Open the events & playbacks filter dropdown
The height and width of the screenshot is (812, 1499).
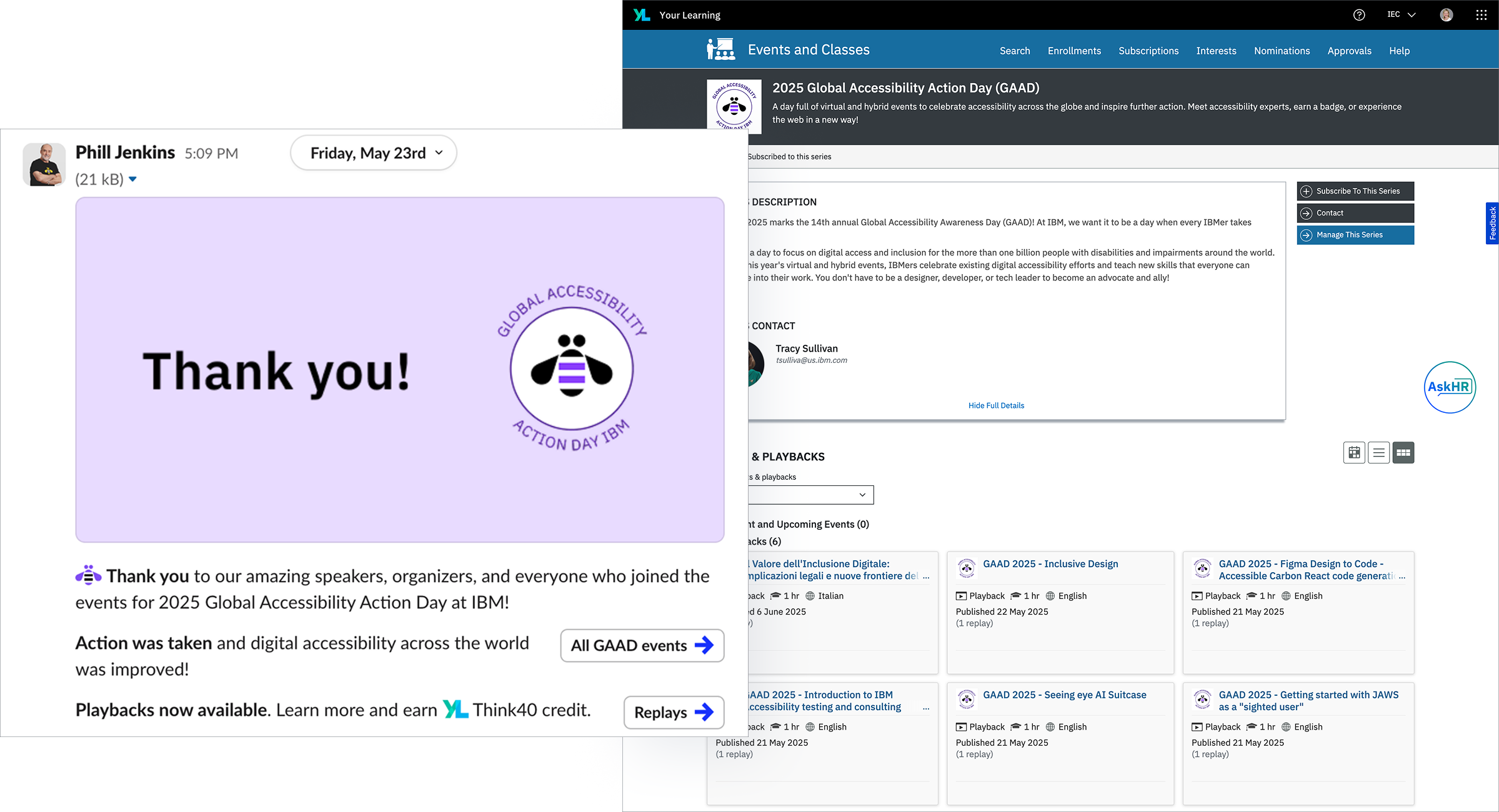[x=810, y=495]
